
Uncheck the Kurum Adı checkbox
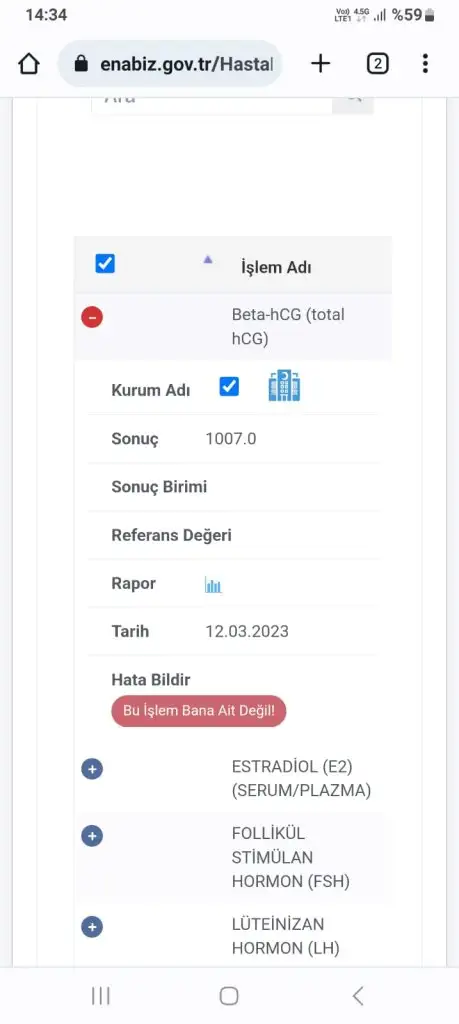pos(229,387)
